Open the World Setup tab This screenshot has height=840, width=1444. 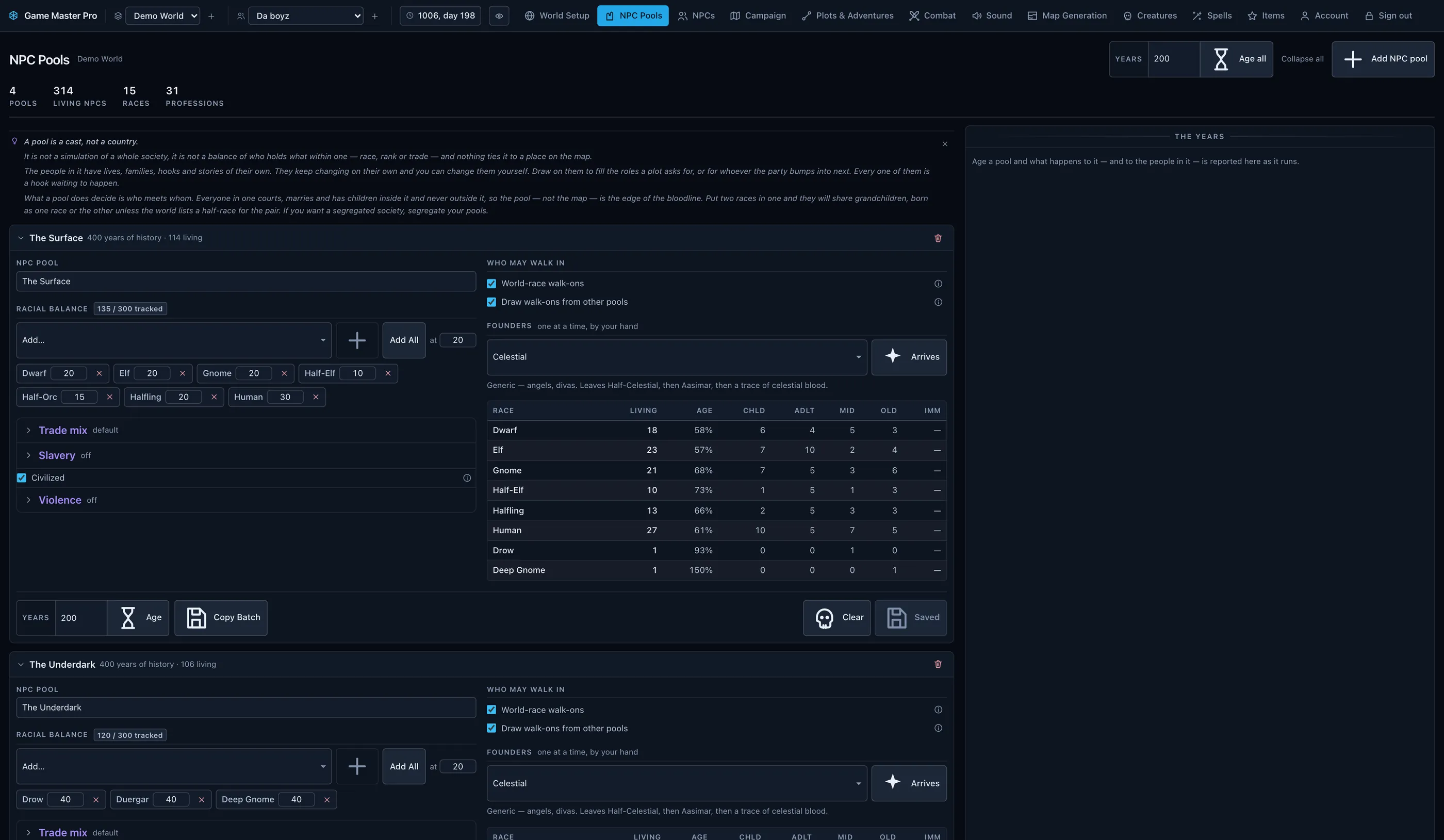point(557,15)
